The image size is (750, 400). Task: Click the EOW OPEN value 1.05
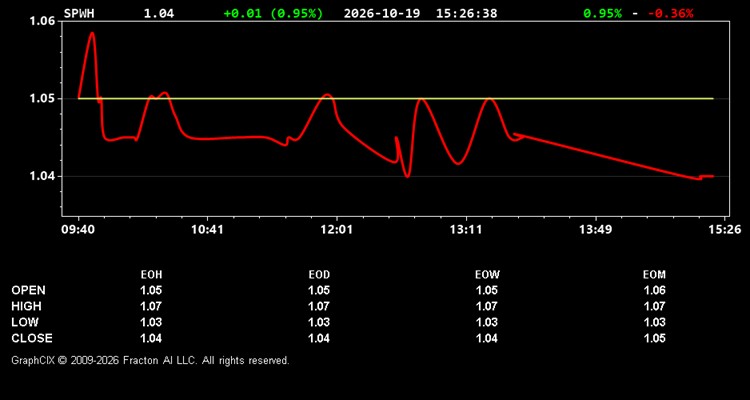(487, 290)
